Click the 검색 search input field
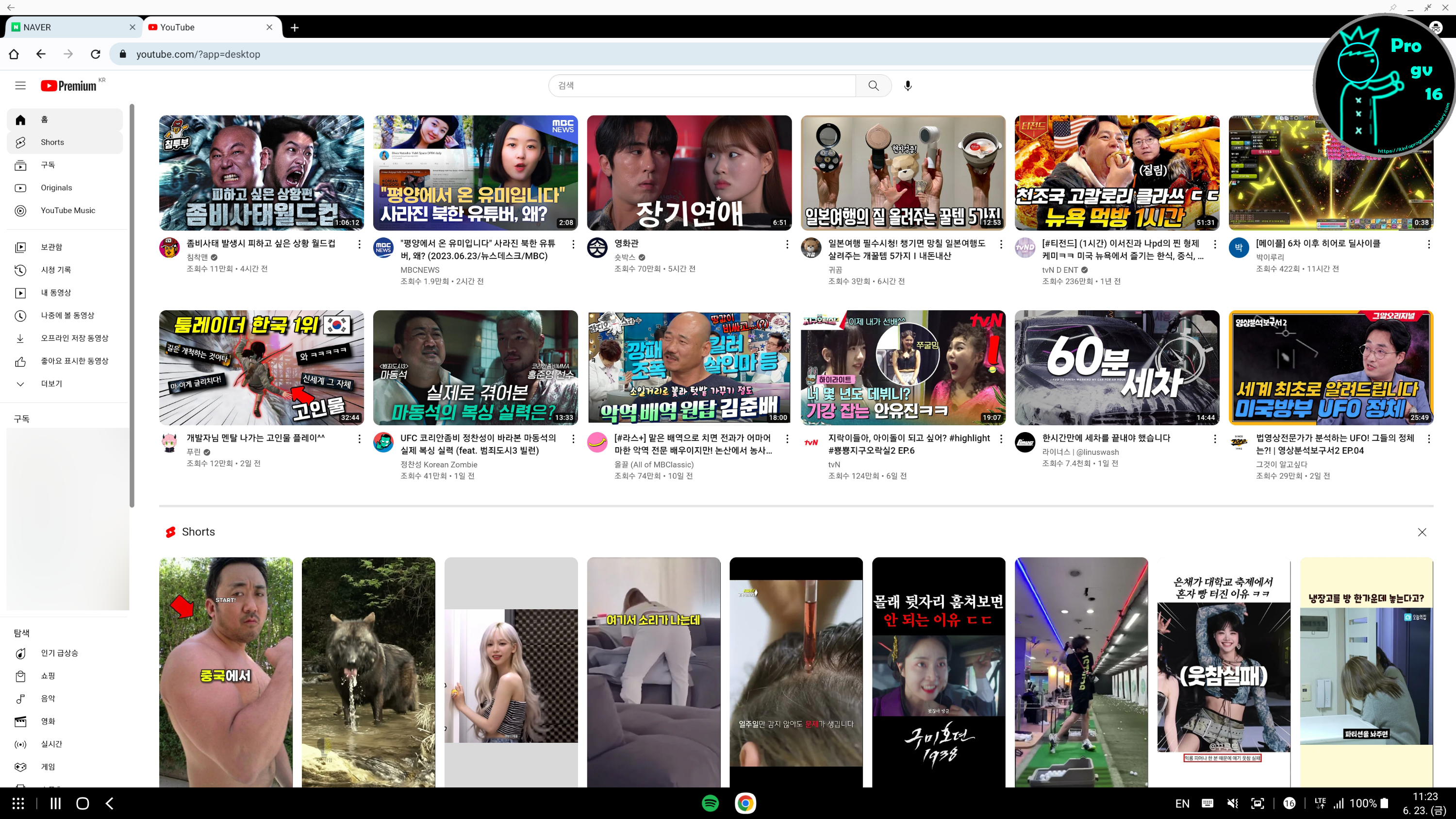Image resolution: width=1456 pixels, height=819 pixels. [701, 85]
